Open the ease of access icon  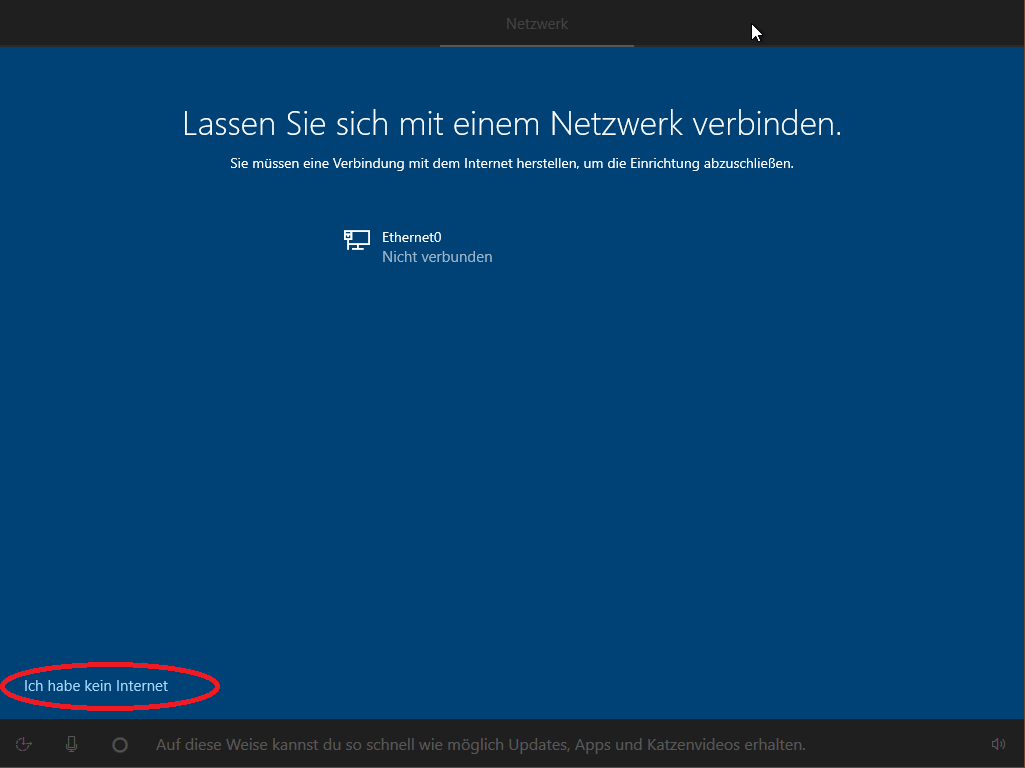24,744
